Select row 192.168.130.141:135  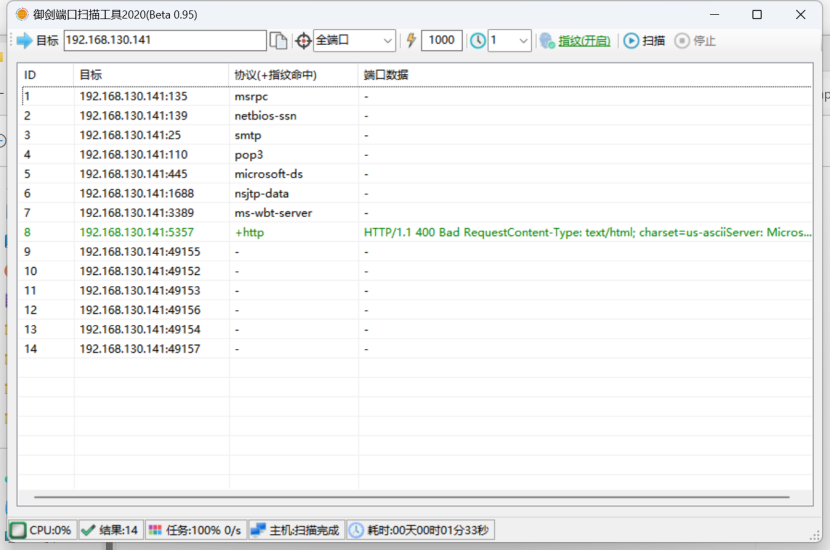pos(416,96)
